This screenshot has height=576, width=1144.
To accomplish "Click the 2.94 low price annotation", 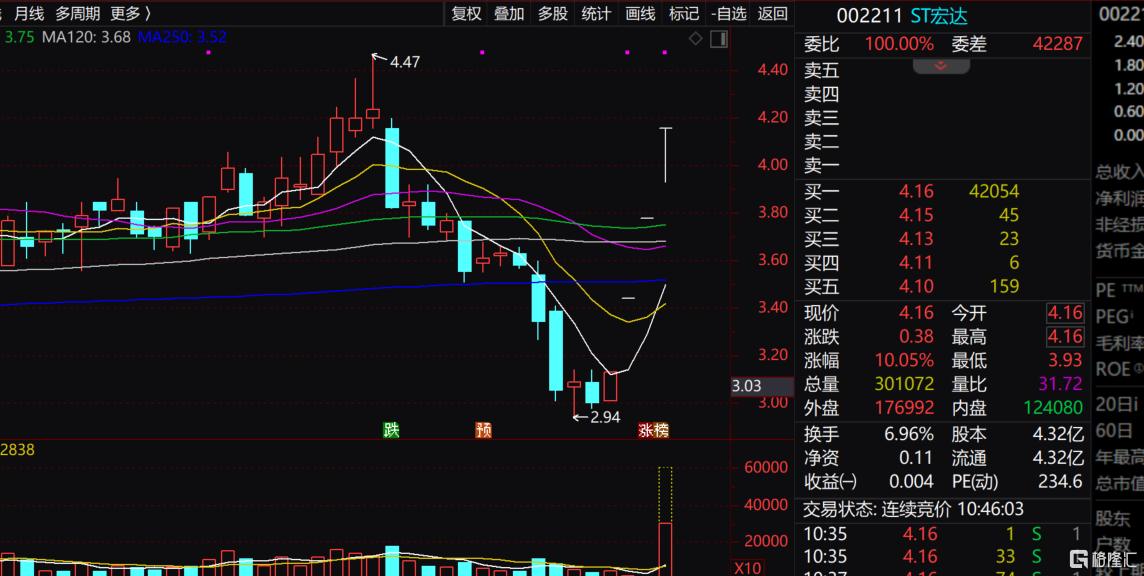I will [x=606, y=418].
